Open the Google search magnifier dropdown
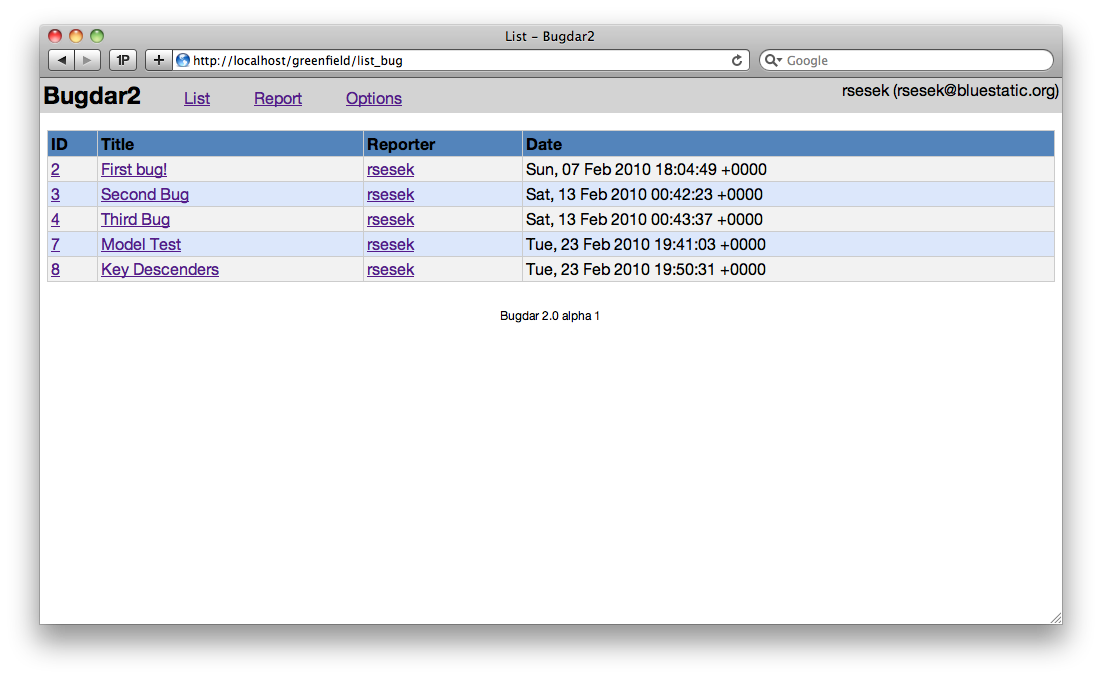1102x679 pixels. coord(773,60)
